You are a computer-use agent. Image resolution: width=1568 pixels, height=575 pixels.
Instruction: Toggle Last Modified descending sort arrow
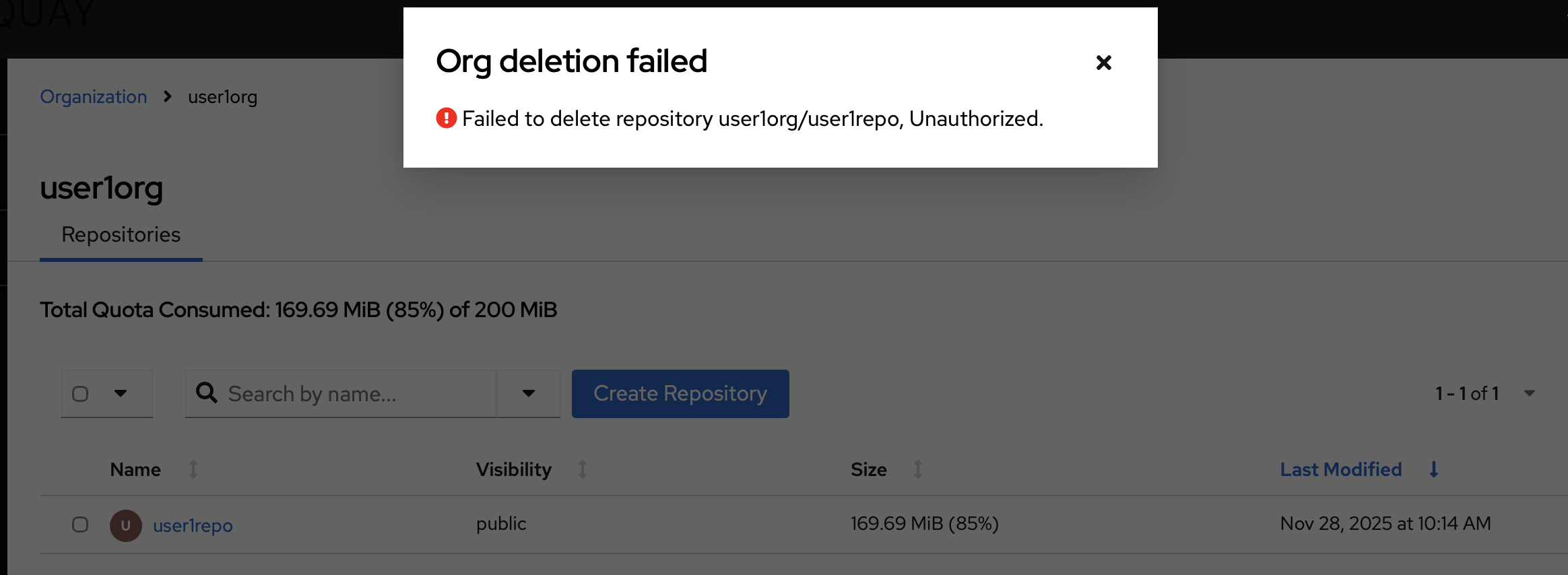point(1434,469)
